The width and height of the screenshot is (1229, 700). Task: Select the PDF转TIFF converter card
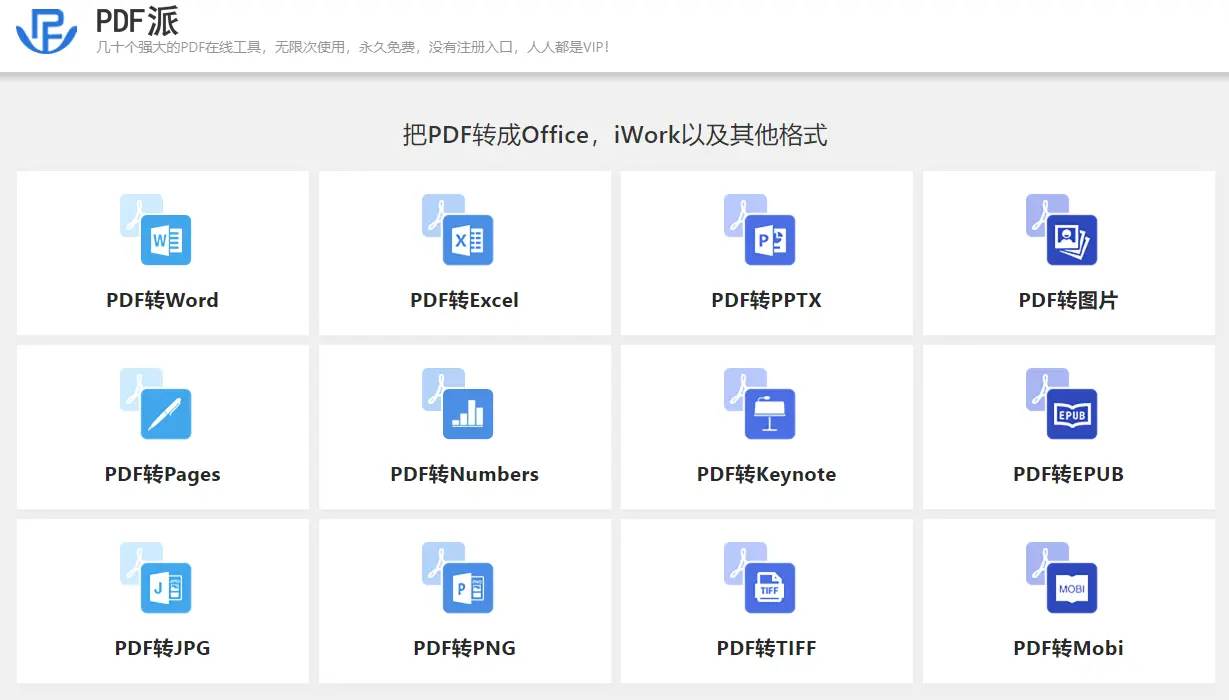click(766, 600)
